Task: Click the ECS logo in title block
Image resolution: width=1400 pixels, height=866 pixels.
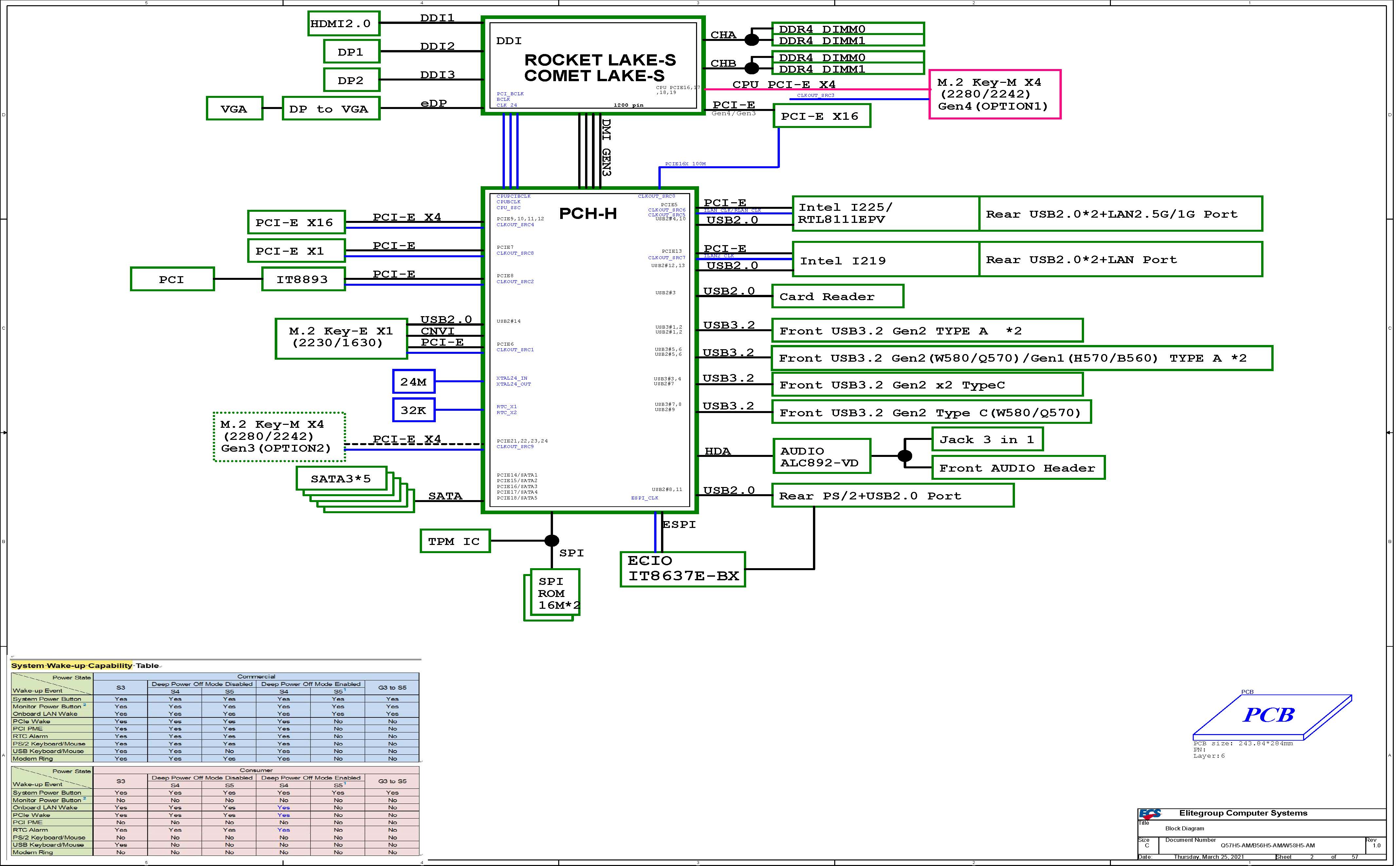Action: [1150, 813]
